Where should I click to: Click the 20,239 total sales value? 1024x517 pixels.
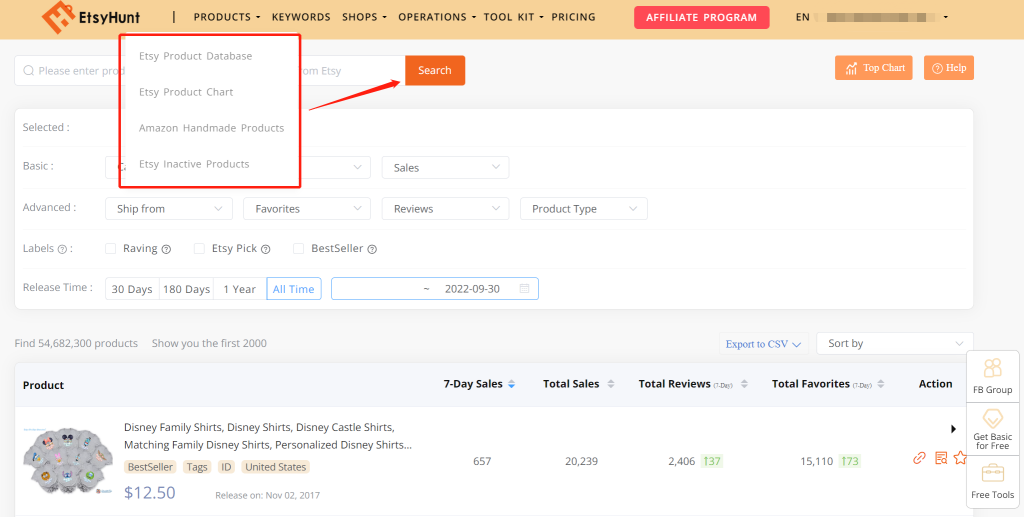coord(581,461)
